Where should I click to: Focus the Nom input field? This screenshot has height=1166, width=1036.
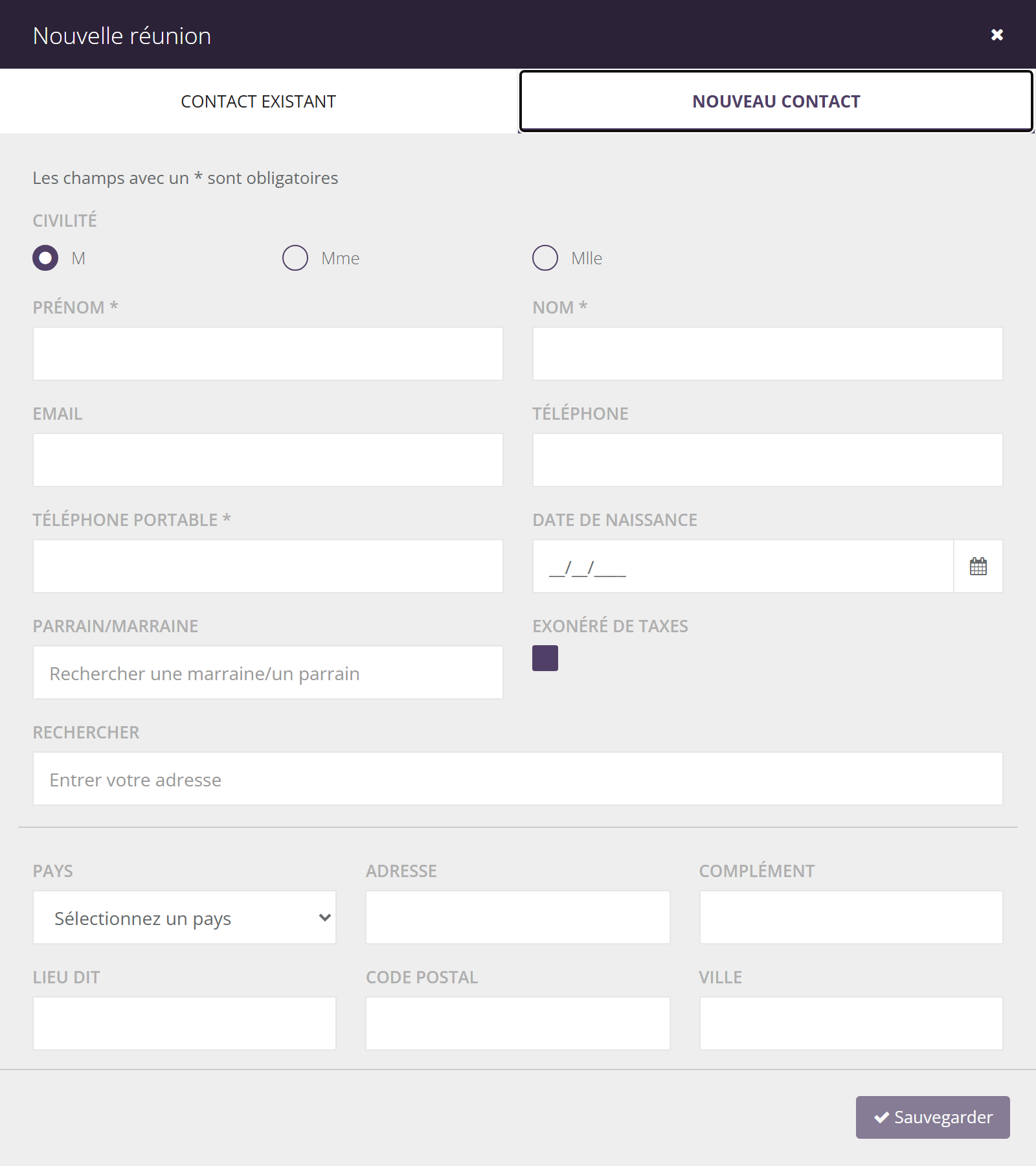pos(768,354)
